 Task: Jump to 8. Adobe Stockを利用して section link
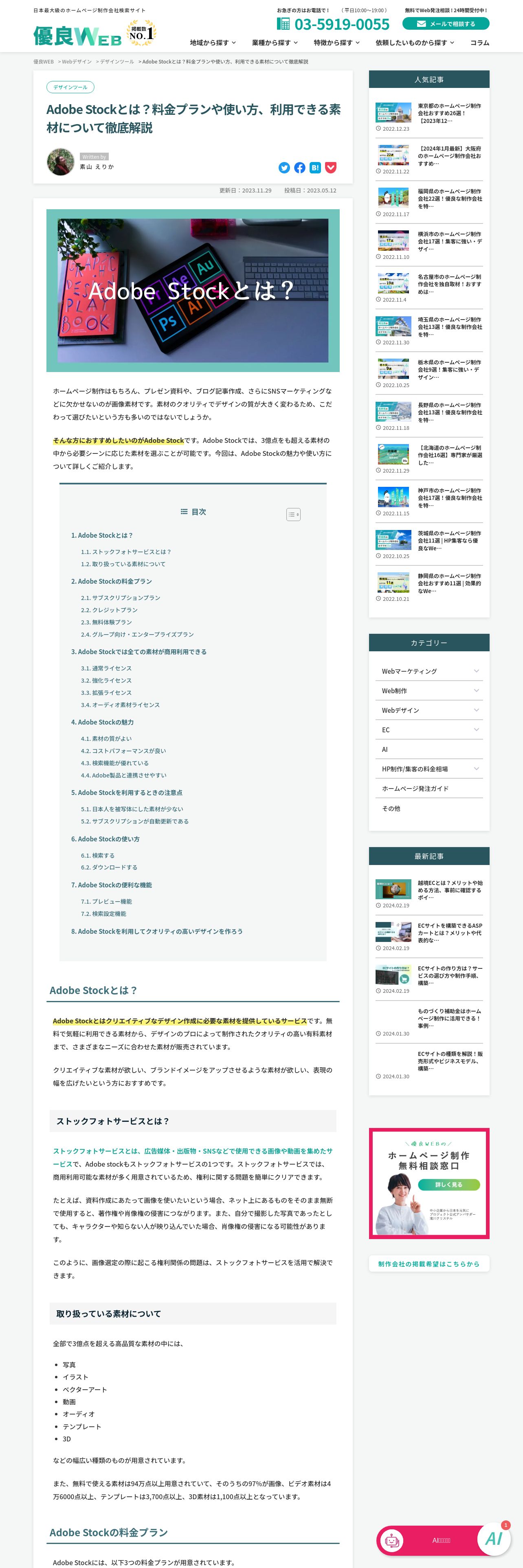156,931
